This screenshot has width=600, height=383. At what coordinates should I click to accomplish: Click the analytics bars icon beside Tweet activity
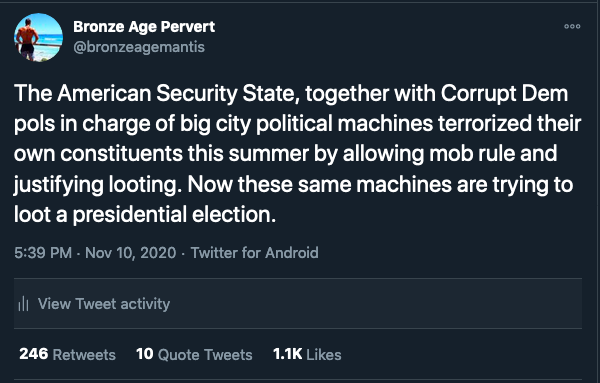coord(23,304)
